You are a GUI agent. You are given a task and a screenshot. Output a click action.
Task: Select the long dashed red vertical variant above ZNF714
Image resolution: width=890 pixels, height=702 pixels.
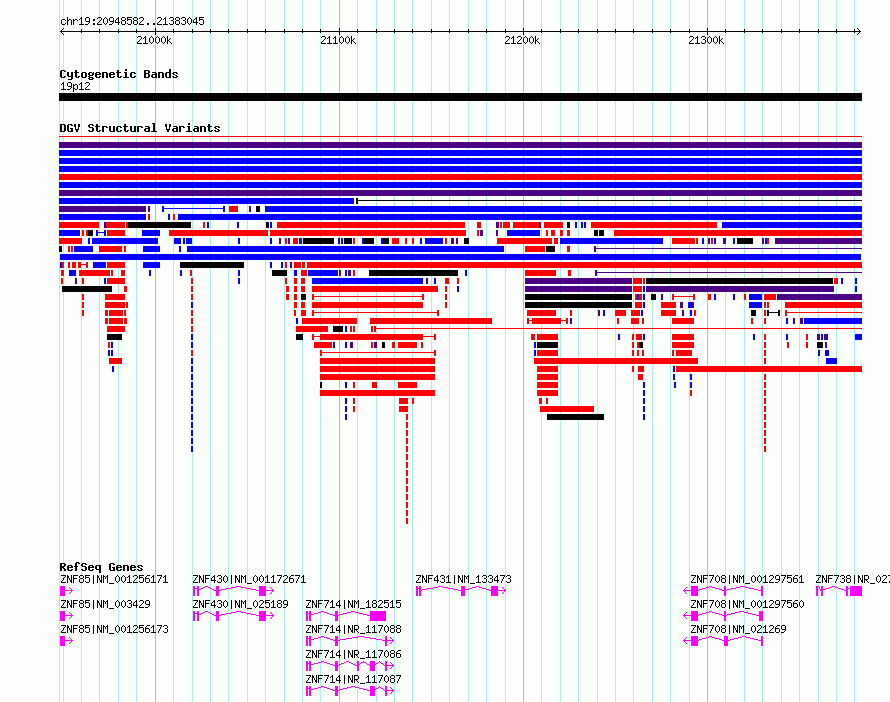coord(407,469)
